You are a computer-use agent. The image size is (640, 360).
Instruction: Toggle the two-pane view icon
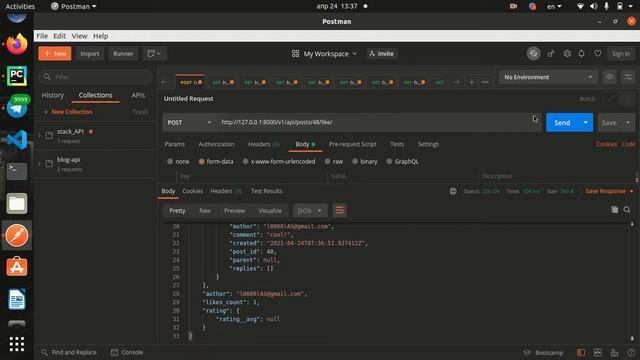pyautogui.click(x=598, y=352)
